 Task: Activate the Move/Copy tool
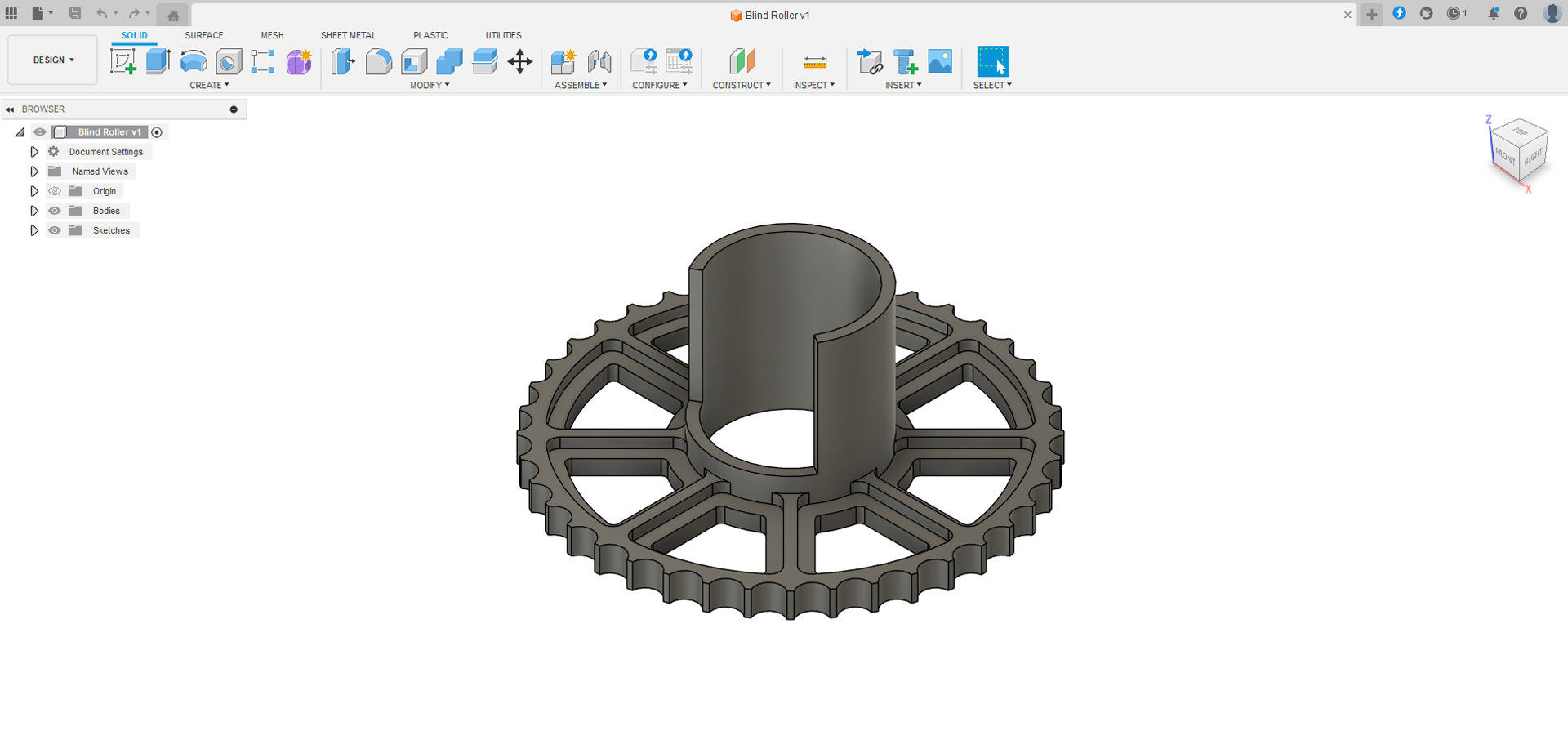tap(520, 61)
